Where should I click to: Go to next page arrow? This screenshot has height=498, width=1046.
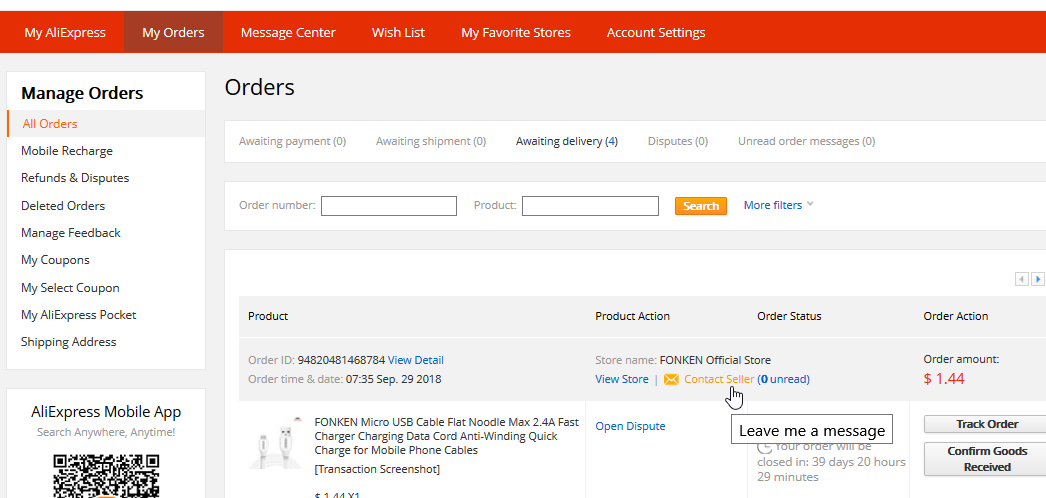pyautogui.click(x=1038, y=279)
